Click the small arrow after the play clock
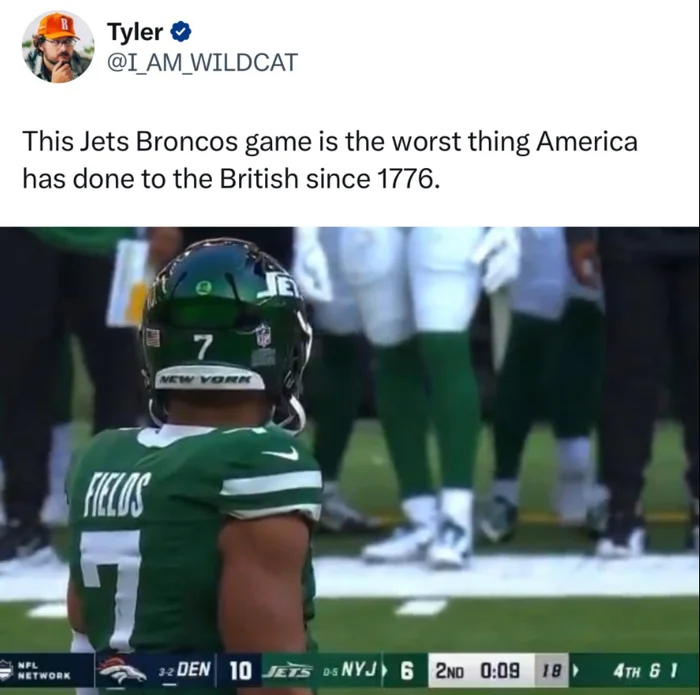 coord(575,670)
